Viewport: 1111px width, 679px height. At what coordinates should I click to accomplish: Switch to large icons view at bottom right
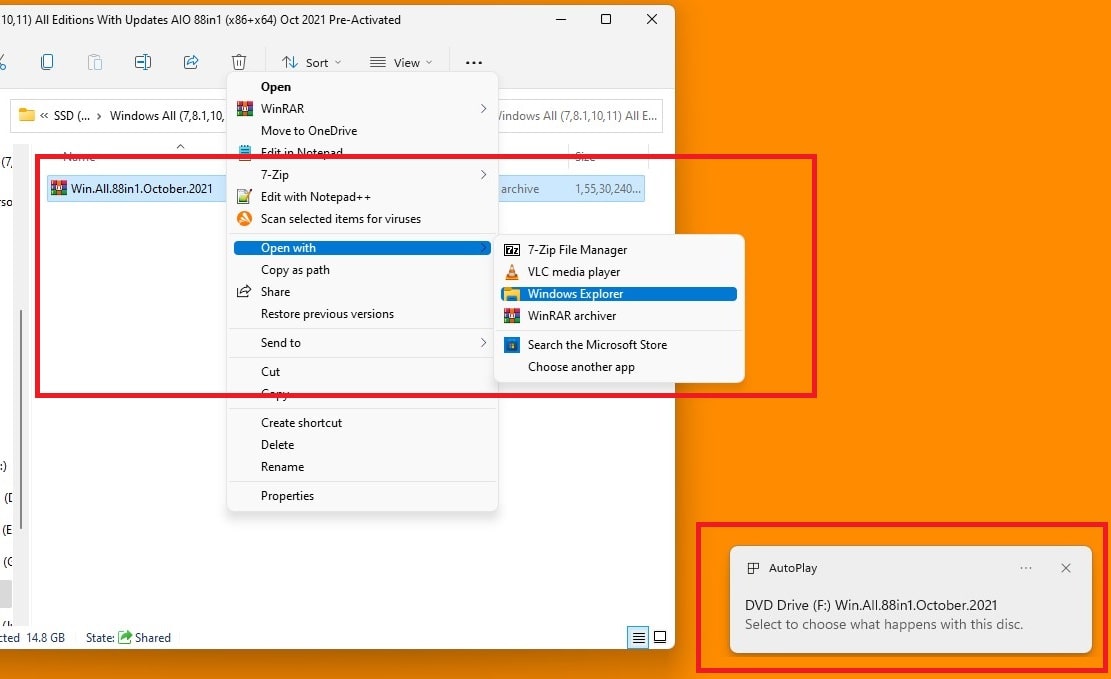pos(660,637)
